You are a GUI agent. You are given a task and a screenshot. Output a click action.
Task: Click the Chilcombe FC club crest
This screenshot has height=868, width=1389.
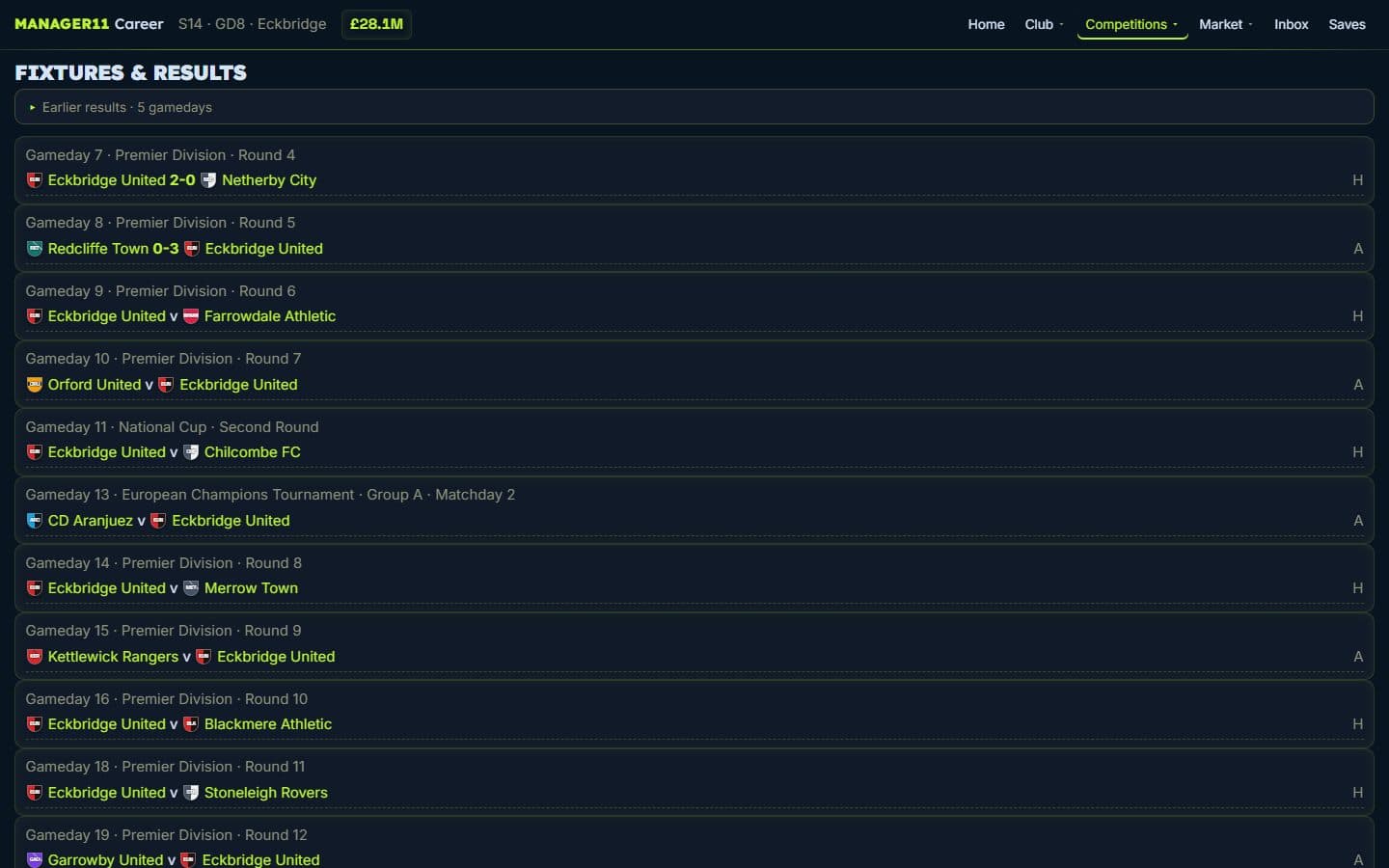point(191,452)
